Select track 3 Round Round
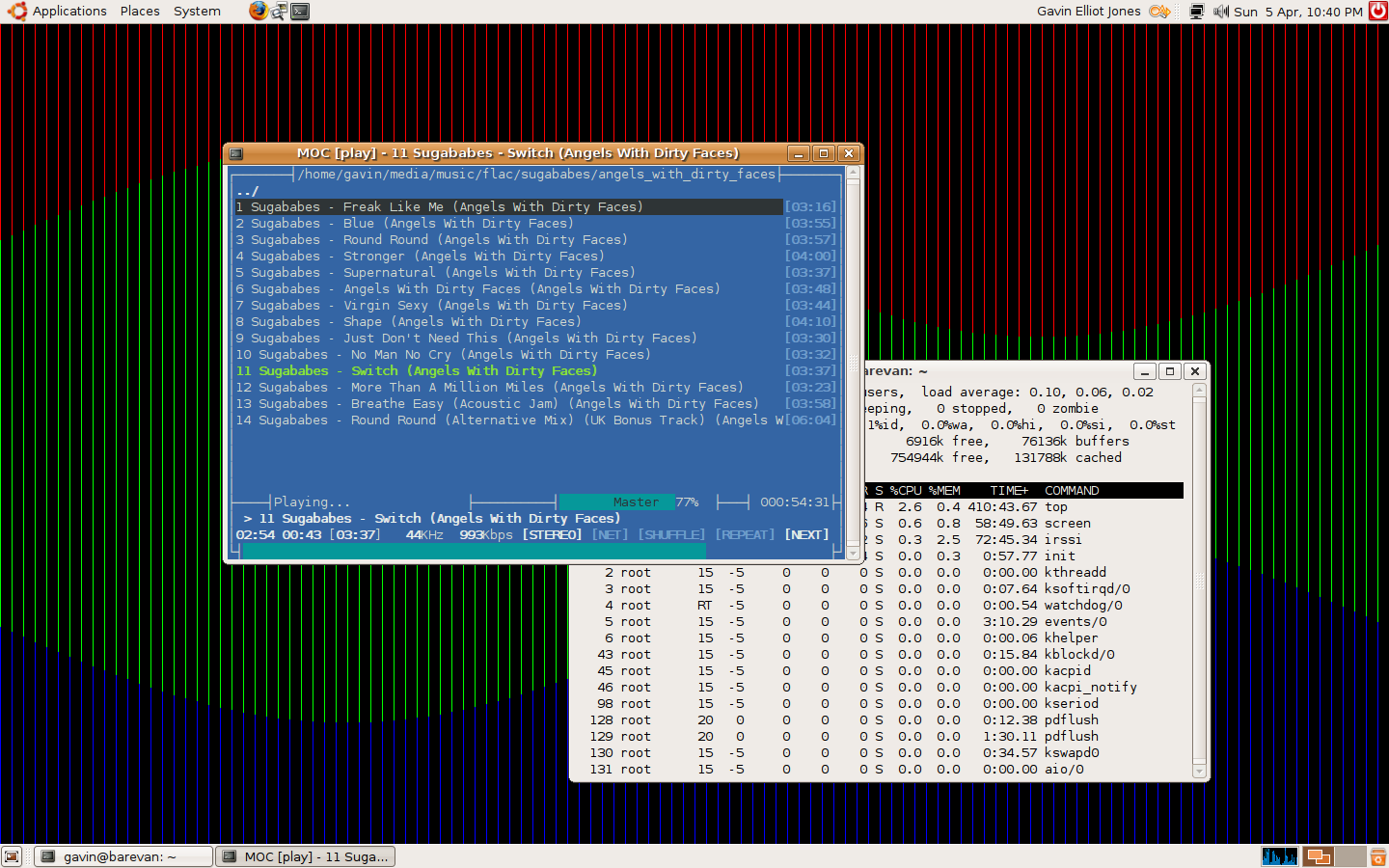 click(x=509, y=240)
